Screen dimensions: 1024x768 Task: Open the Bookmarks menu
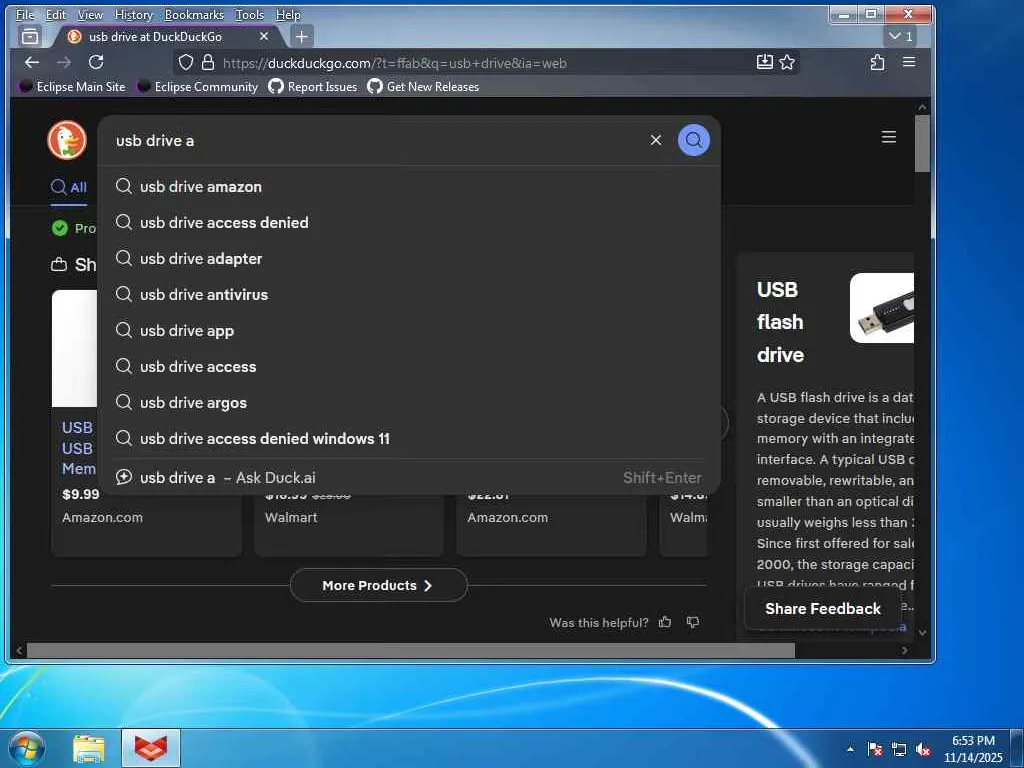(x=194, y=14)
